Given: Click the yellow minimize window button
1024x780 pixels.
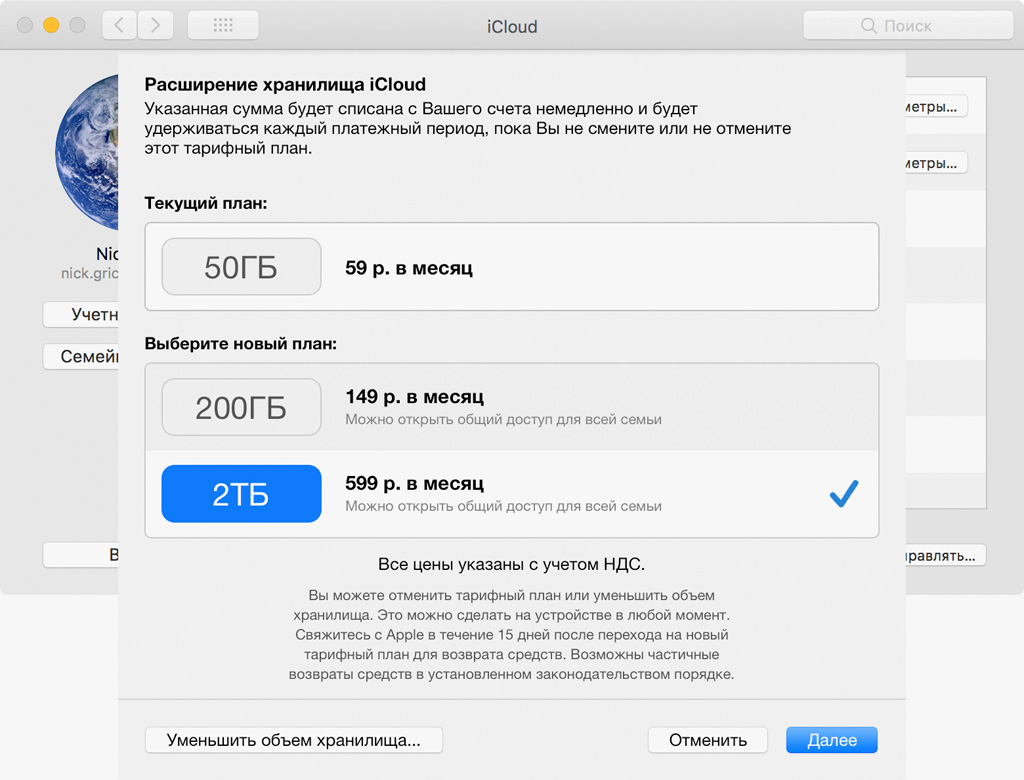Looking at the screenshot, I should (x=51, y=25).
